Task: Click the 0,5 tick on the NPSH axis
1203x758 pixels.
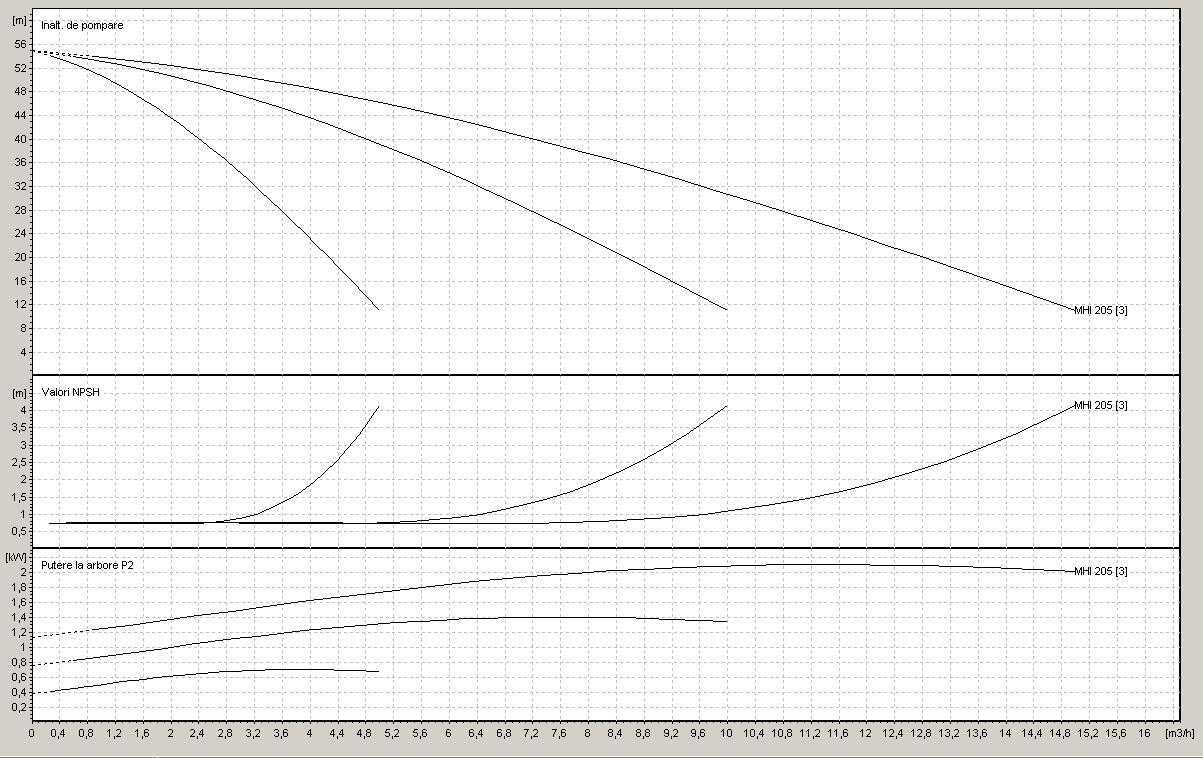Action: 18,532
